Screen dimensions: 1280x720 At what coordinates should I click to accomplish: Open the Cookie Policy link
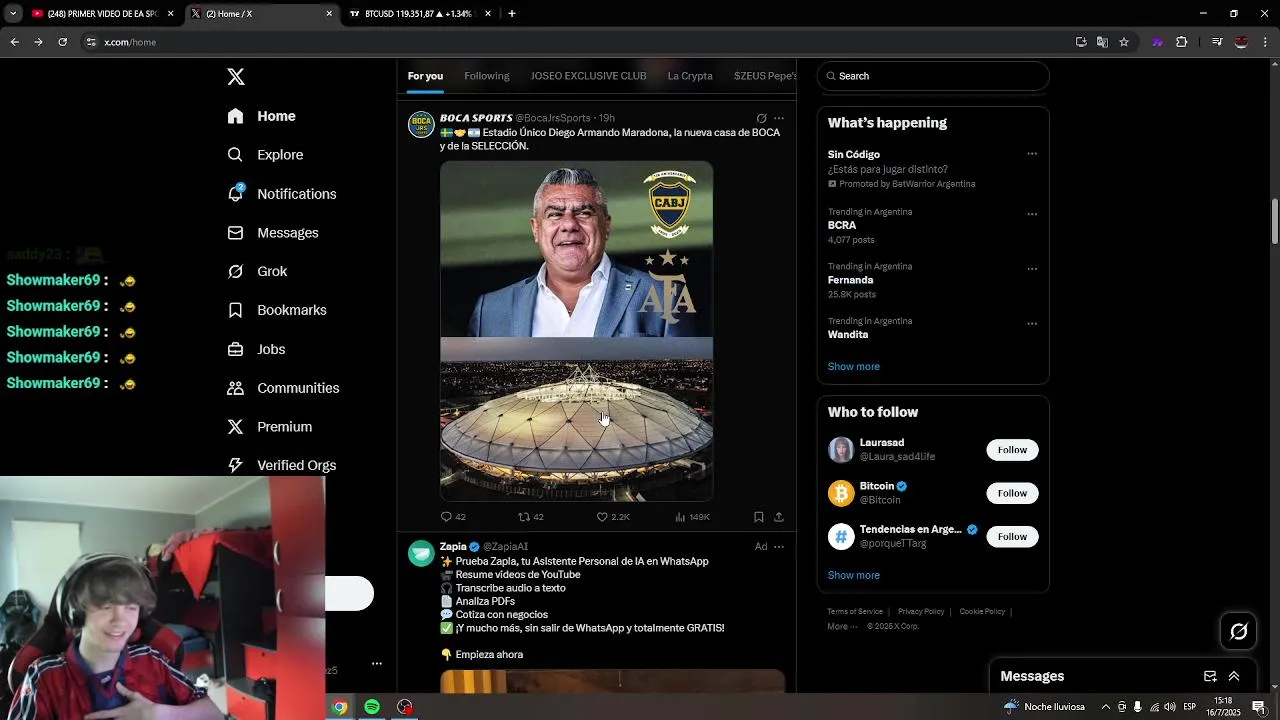tap(982, 611)
